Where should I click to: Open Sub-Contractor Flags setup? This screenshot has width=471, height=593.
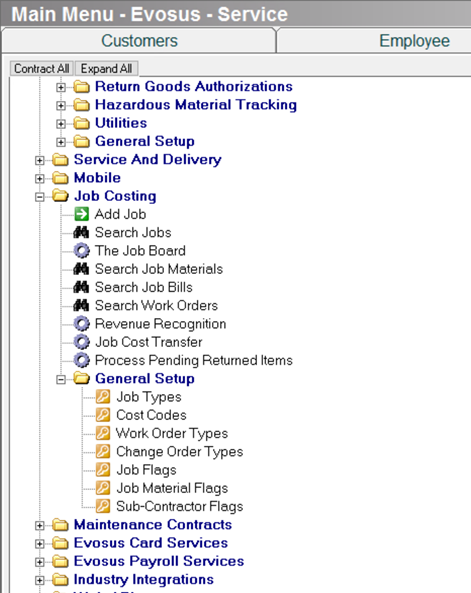tap(179, 506)
